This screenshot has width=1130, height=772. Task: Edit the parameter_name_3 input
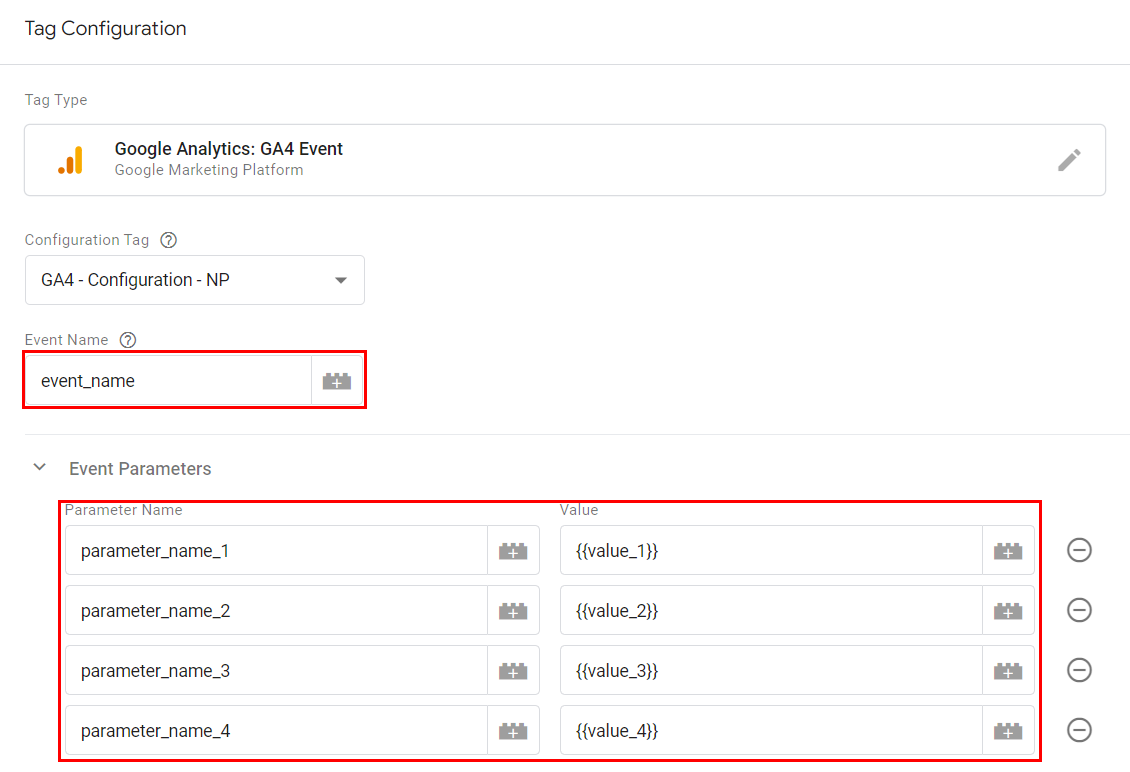pyautogui.click(x=277, y=670)
